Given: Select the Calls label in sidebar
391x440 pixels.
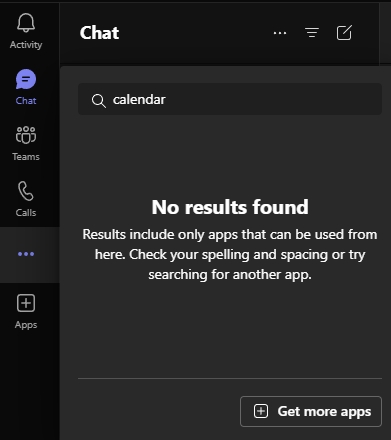Looking at the screenshot, I should [26, 213].
